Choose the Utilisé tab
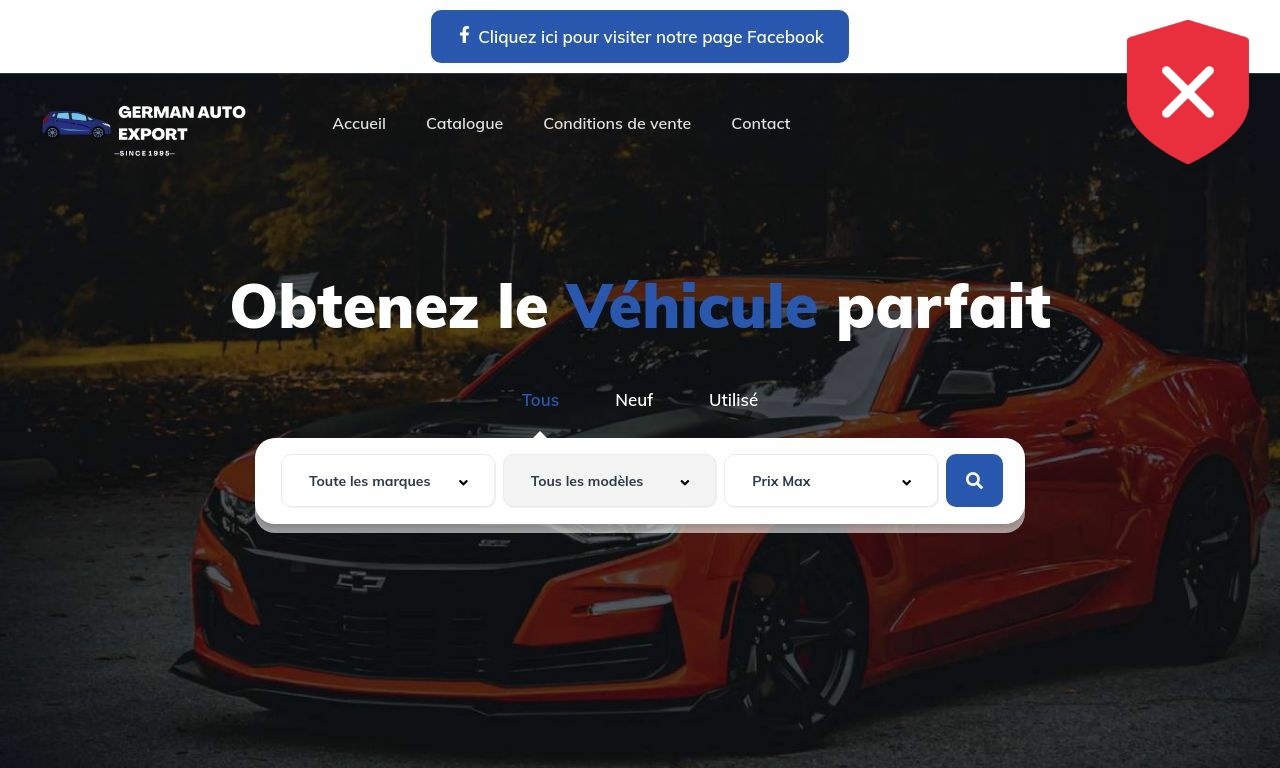Viewport: 1280px width, 768px height. point(733,400)
